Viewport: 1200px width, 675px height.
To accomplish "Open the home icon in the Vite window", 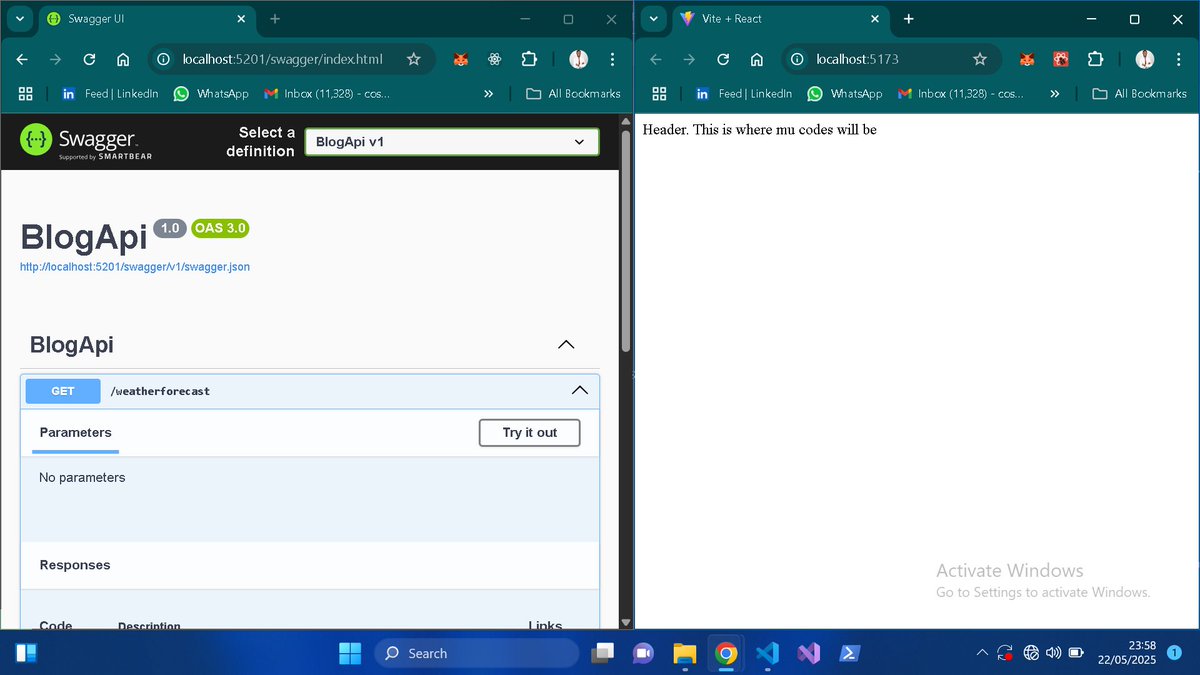I will pyautogui.click(x=756, y=59).
